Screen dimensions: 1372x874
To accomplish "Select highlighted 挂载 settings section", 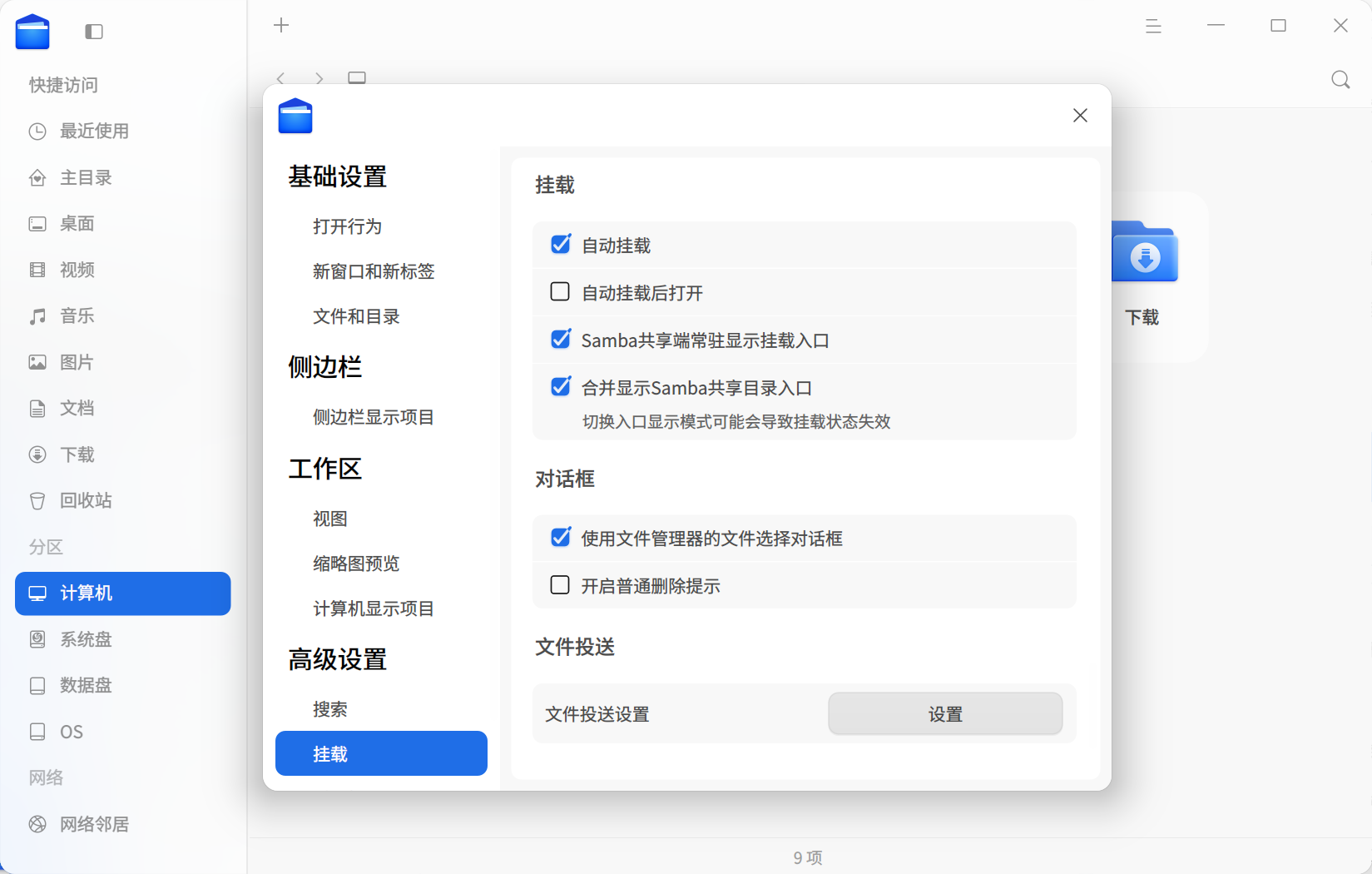I will (381, 753).
